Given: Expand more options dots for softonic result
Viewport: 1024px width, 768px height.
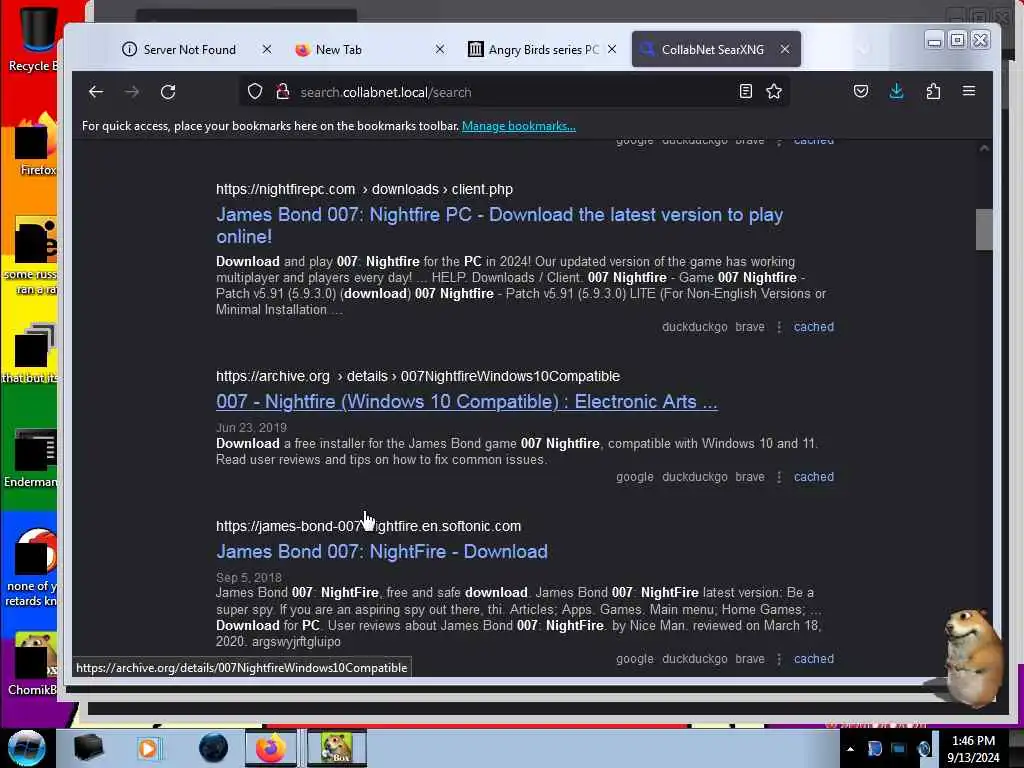Looking at the screenshot, I should pyautogui.click(x=779, y=658).
